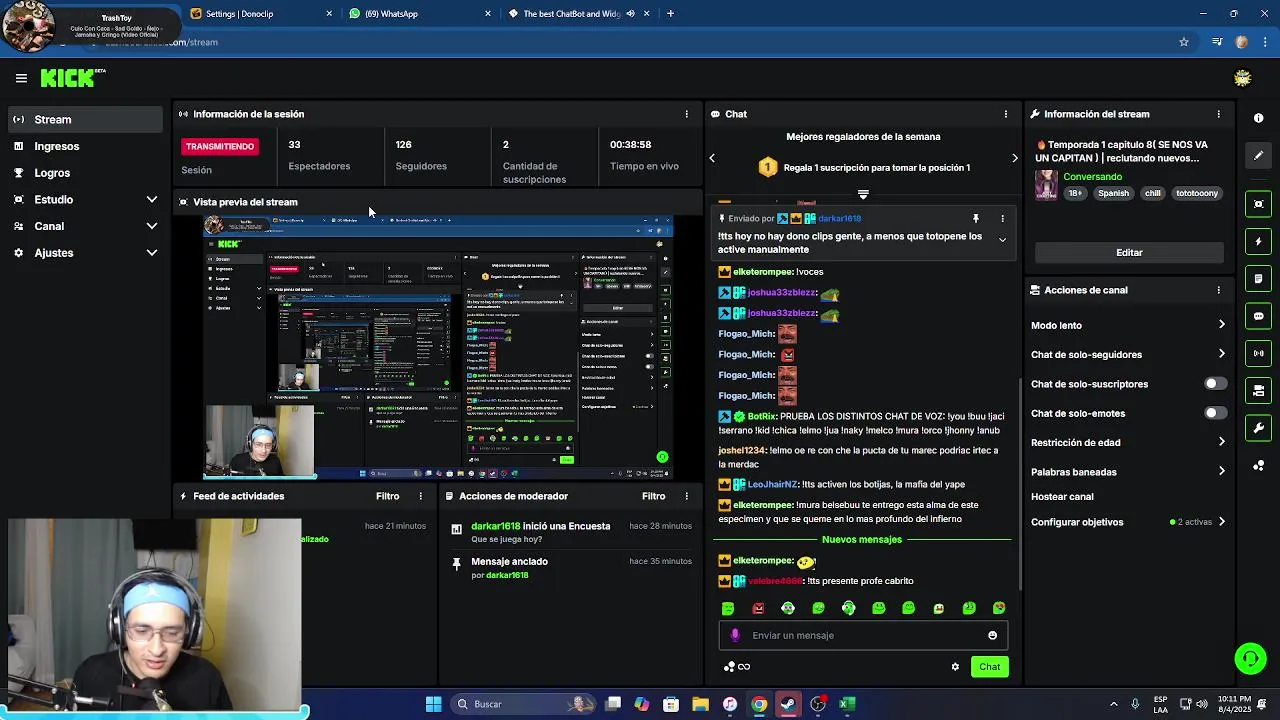This screenshot has height=720, width=1280.
Task: Click the broadcast signal icon in right rail
Action: coord(1258,353)
